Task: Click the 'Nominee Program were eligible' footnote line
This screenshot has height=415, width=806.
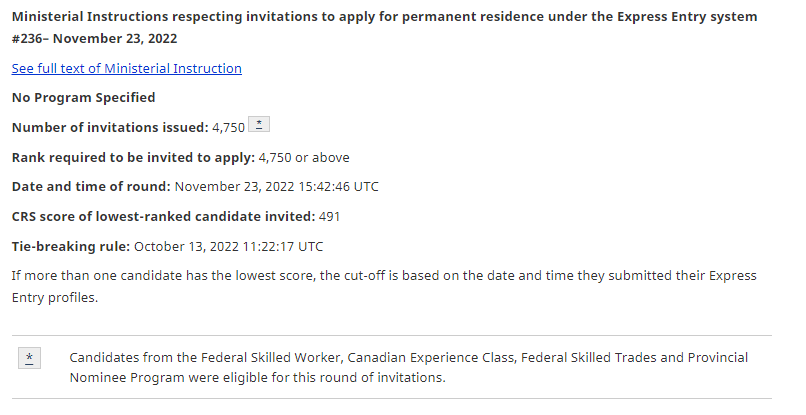Action: coord(258,377)
